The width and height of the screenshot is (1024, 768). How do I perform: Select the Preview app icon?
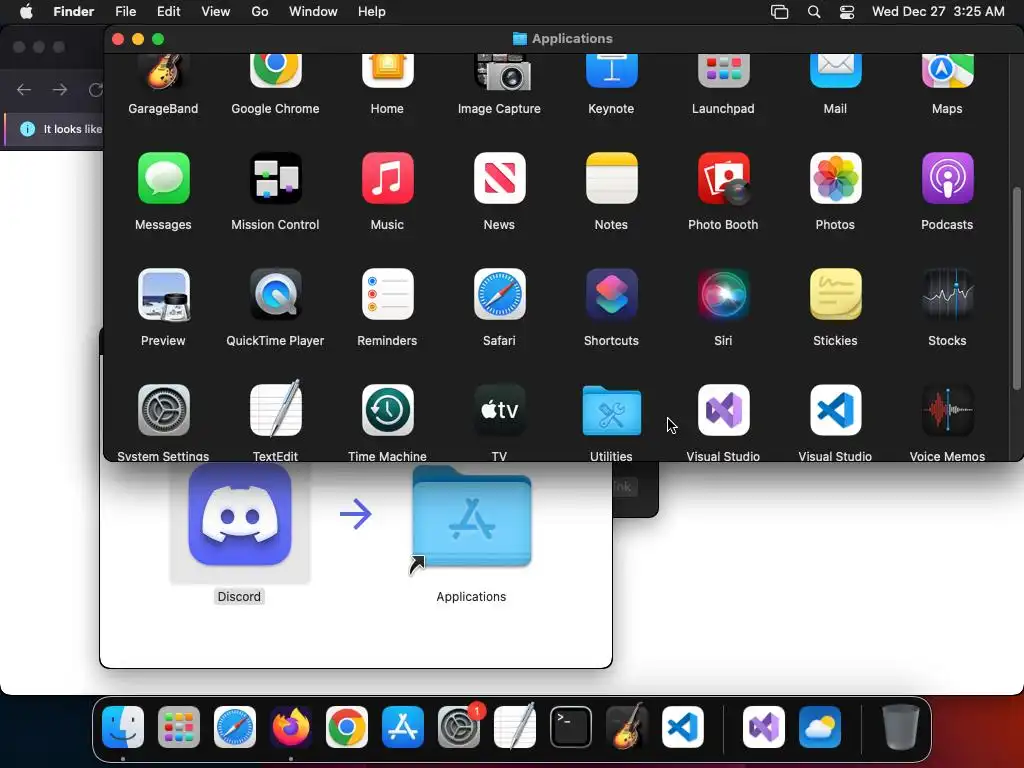coord(163,295)
